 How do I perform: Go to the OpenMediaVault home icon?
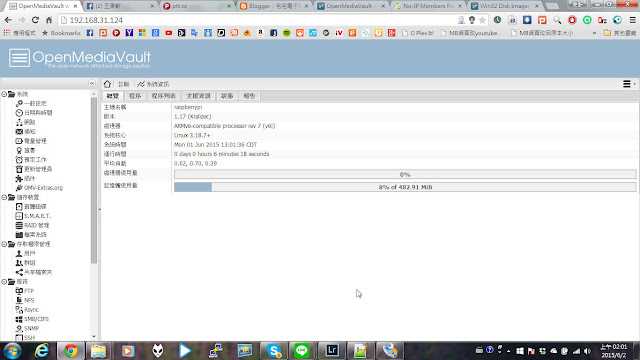point(107,84)
